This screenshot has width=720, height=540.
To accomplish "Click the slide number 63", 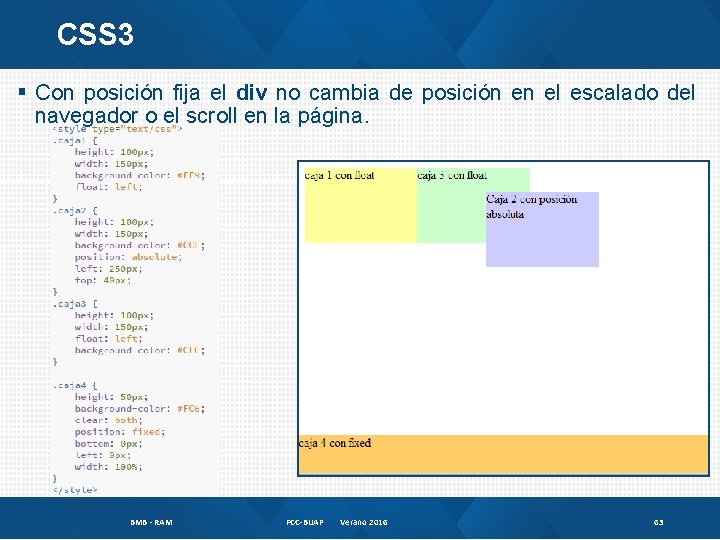I will pyautogui.click(x=658, y=522).
